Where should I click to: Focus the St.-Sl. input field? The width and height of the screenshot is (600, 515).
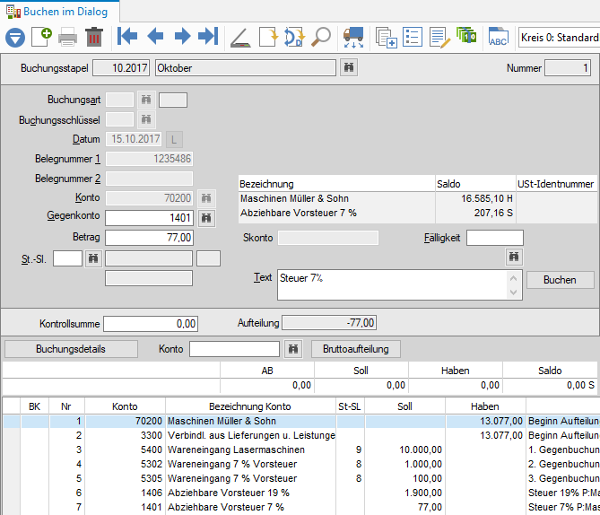[x=68, y=258]
